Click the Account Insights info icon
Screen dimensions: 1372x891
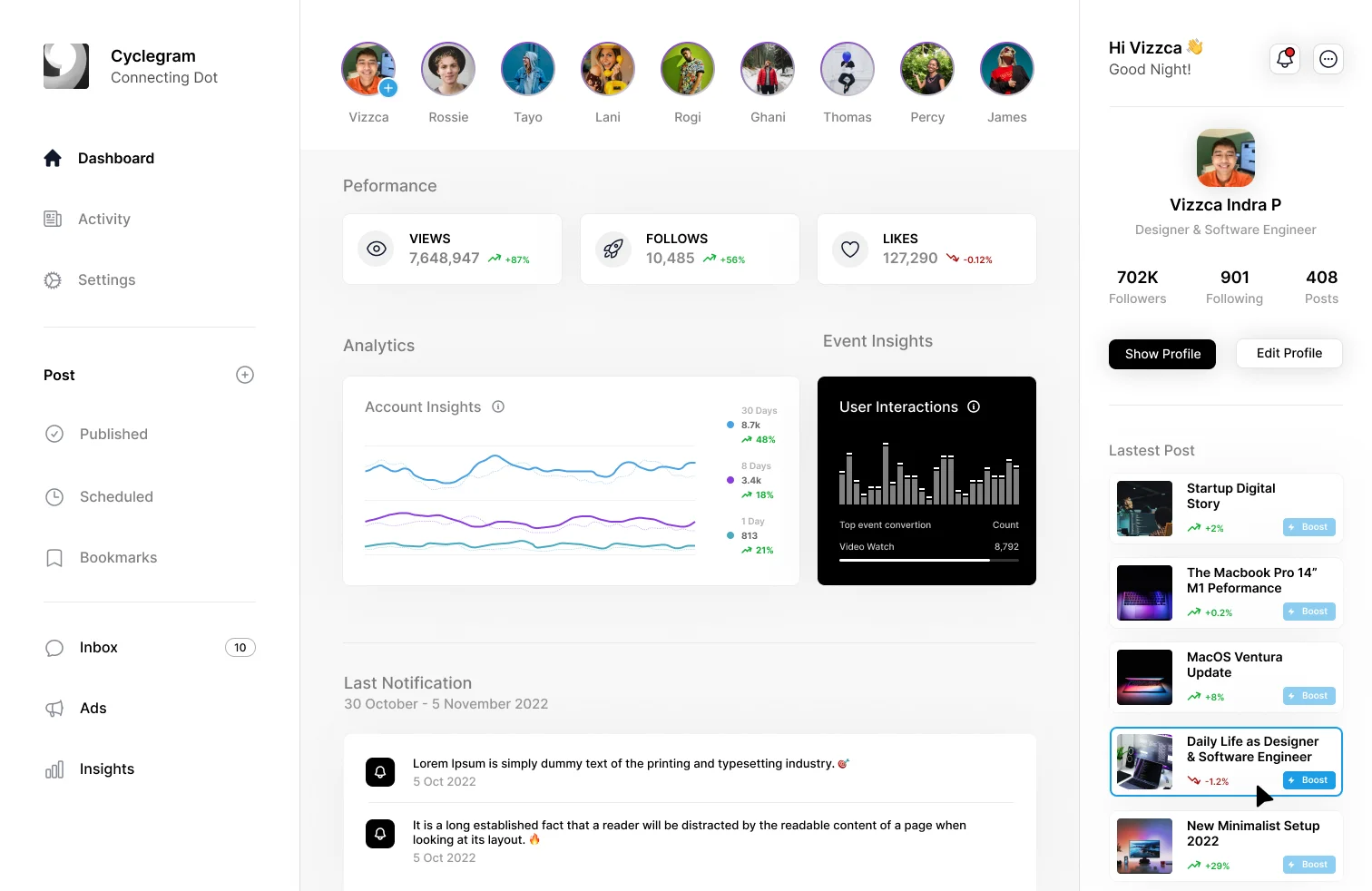coord(498,406)
